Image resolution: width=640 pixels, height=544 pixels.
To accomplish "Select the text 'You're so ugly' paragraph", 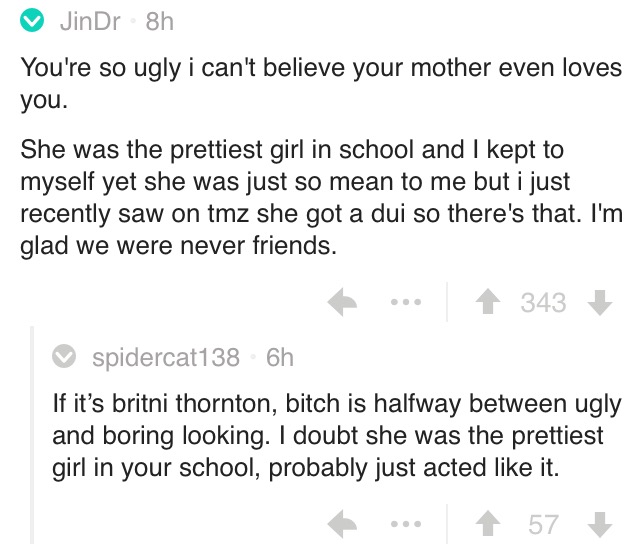I will [x=321, y=83].
